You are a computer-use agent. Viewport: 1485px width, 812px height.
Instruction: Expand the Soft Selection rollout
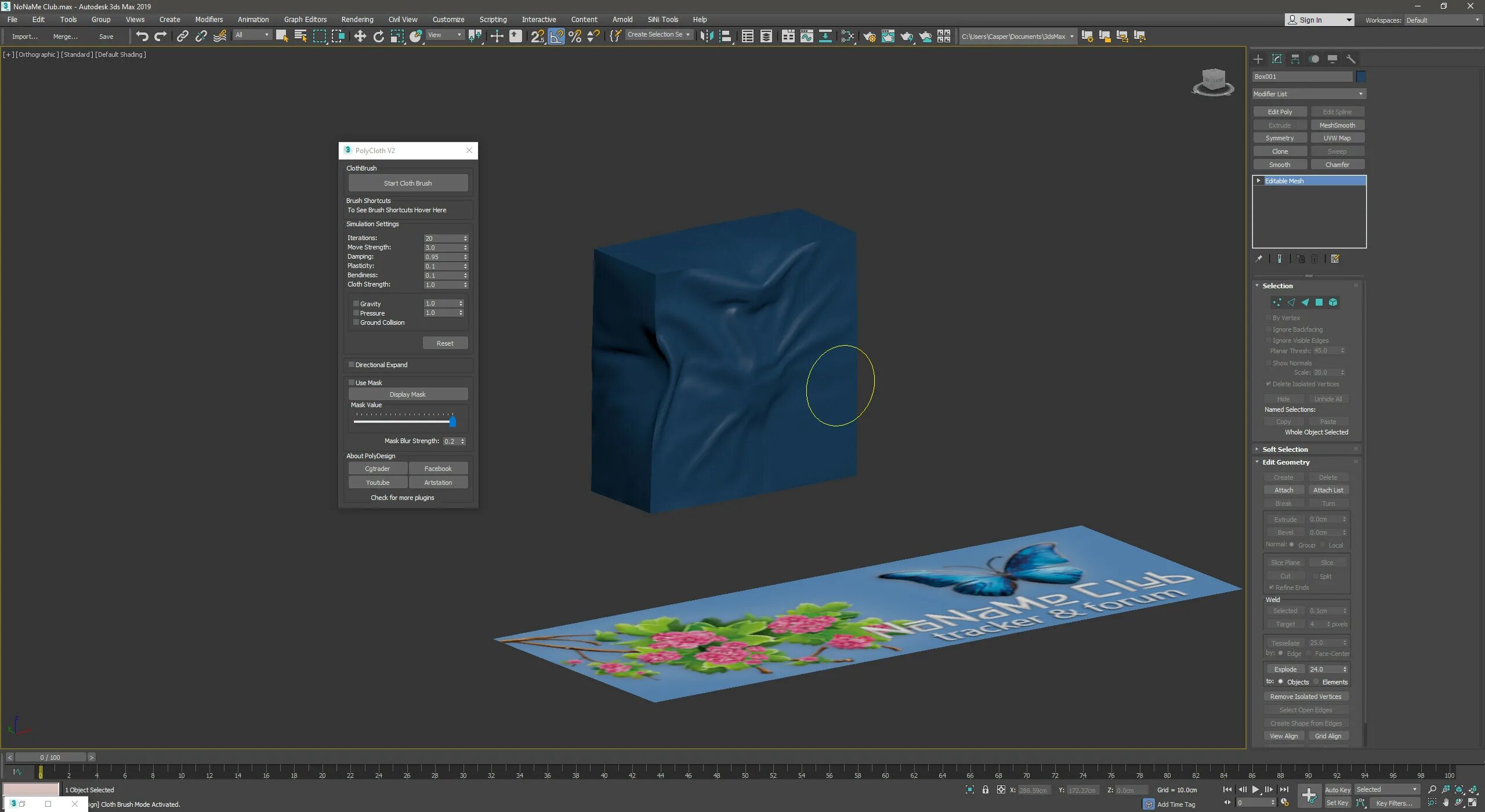point(1285,449)
